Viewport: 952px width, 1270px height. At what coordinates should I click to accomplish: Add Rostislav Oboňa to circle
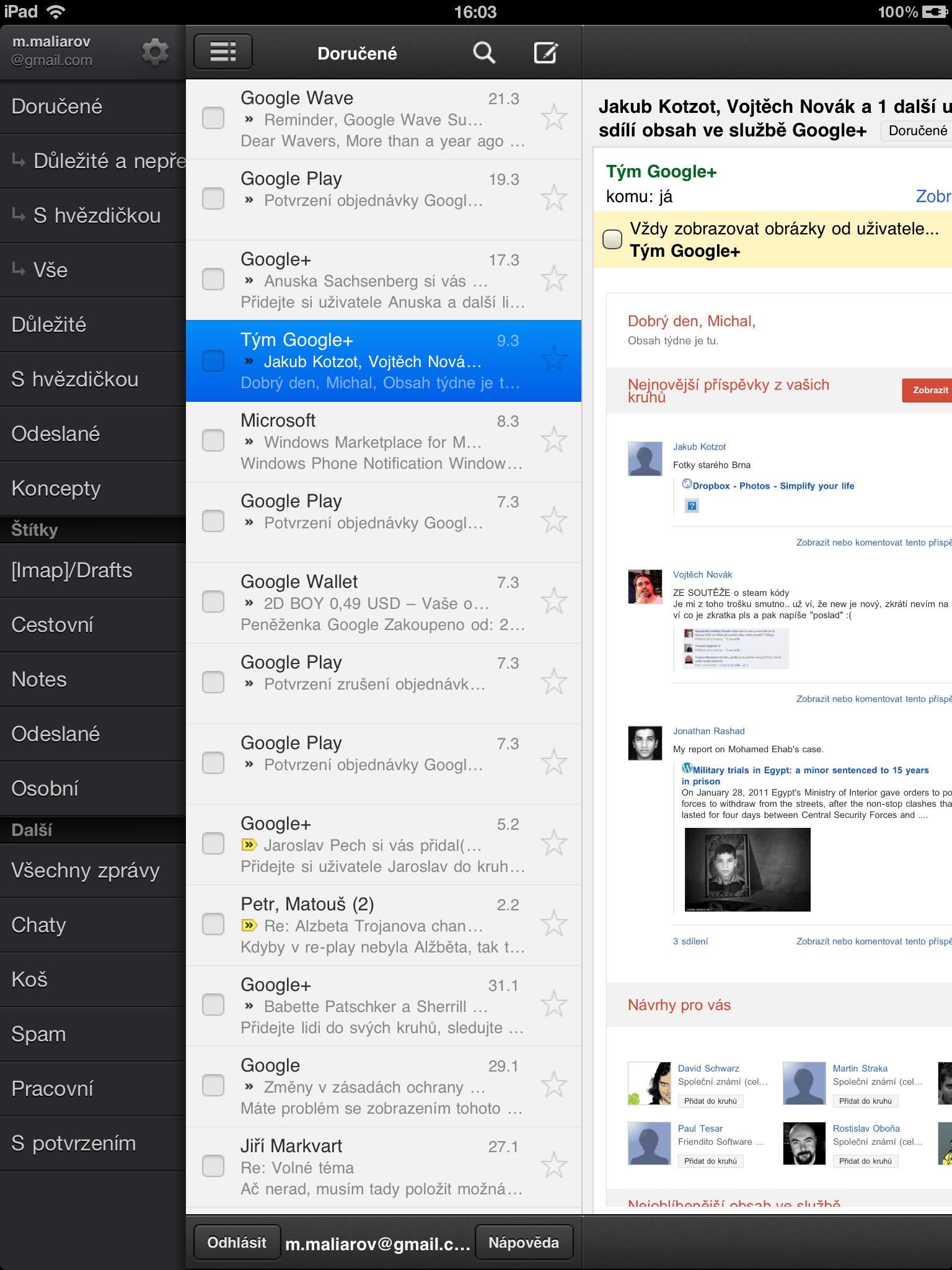click(865, 1161)
